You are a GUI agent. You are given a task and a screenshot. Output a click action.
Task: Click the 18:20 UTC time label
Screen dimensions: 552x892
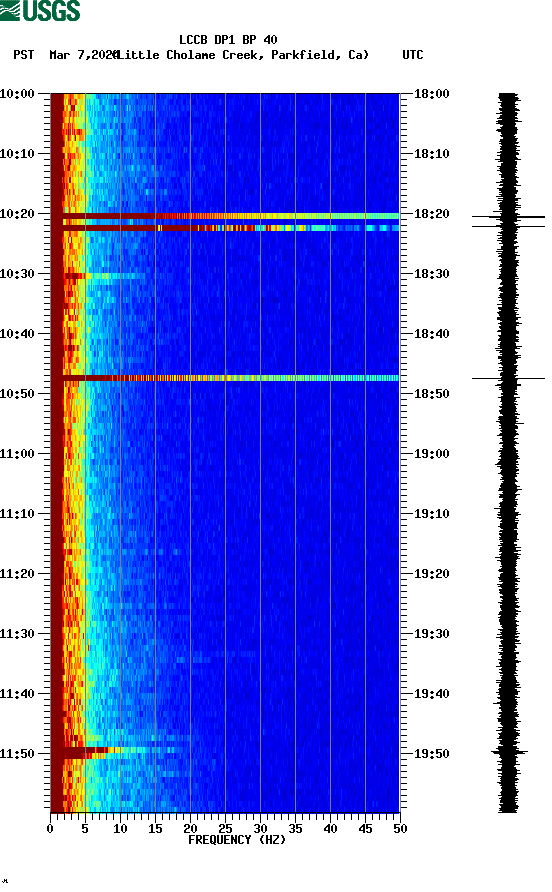tap(431, 214)
